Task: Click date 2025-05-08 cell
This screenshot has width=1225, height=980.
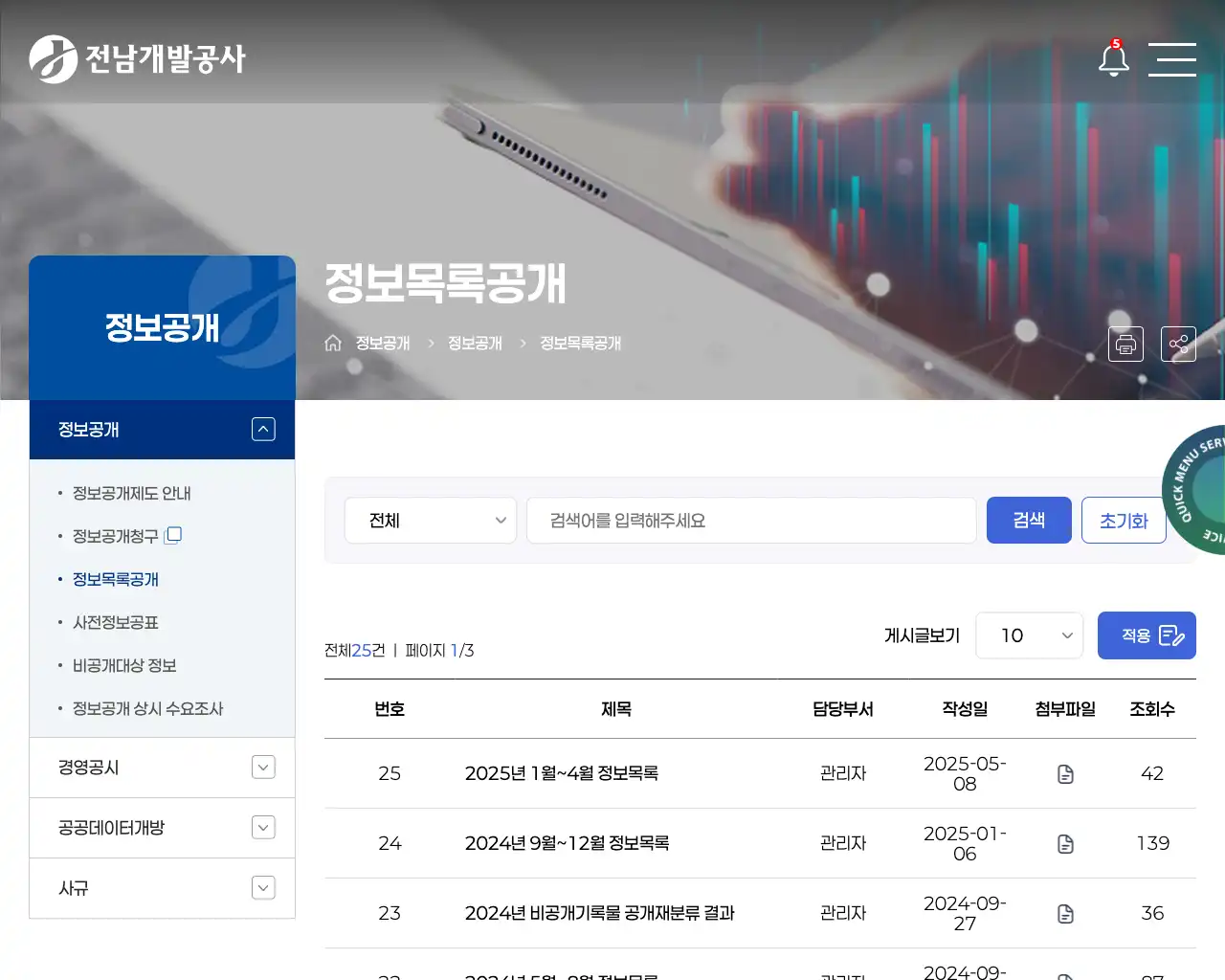Action: pos(965,773)
